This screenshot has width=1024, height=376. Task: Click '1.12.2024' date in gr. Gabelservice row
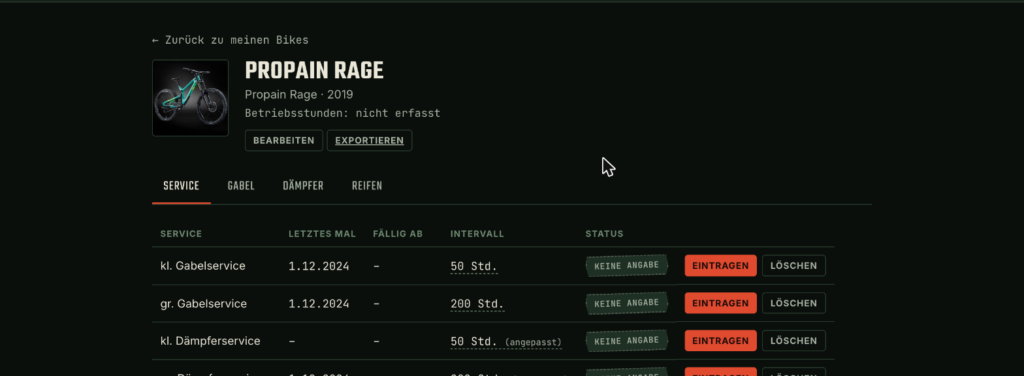coord(319,304)
